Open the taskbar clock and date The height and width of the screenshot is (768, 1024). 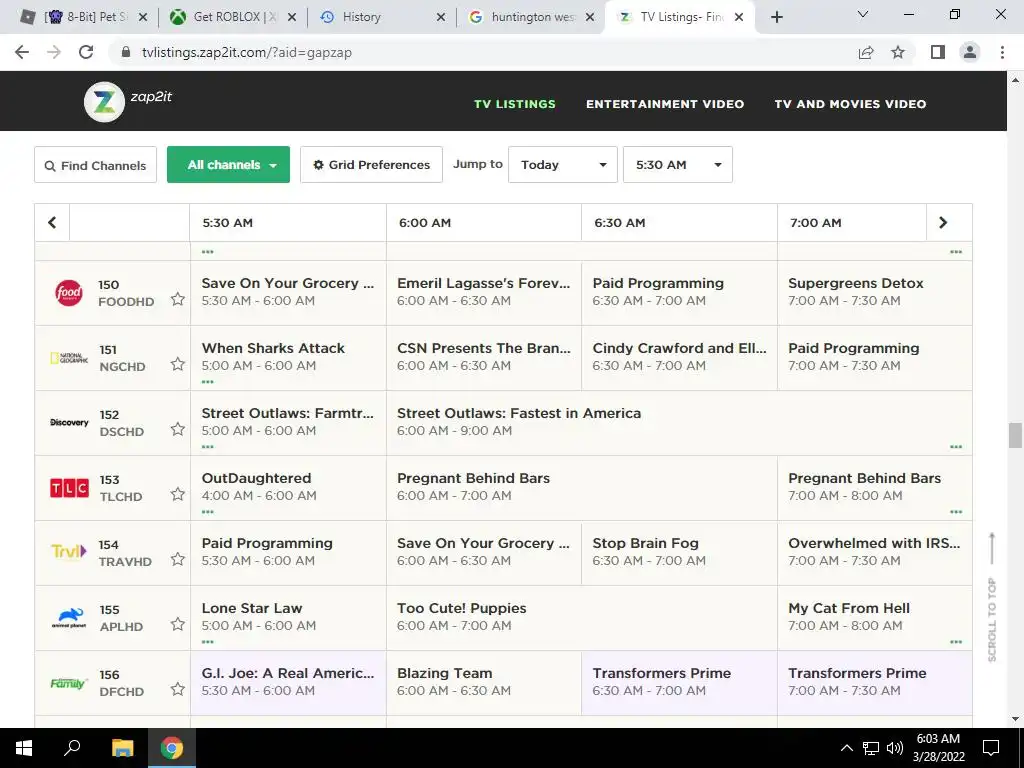[x=938, y=748]
